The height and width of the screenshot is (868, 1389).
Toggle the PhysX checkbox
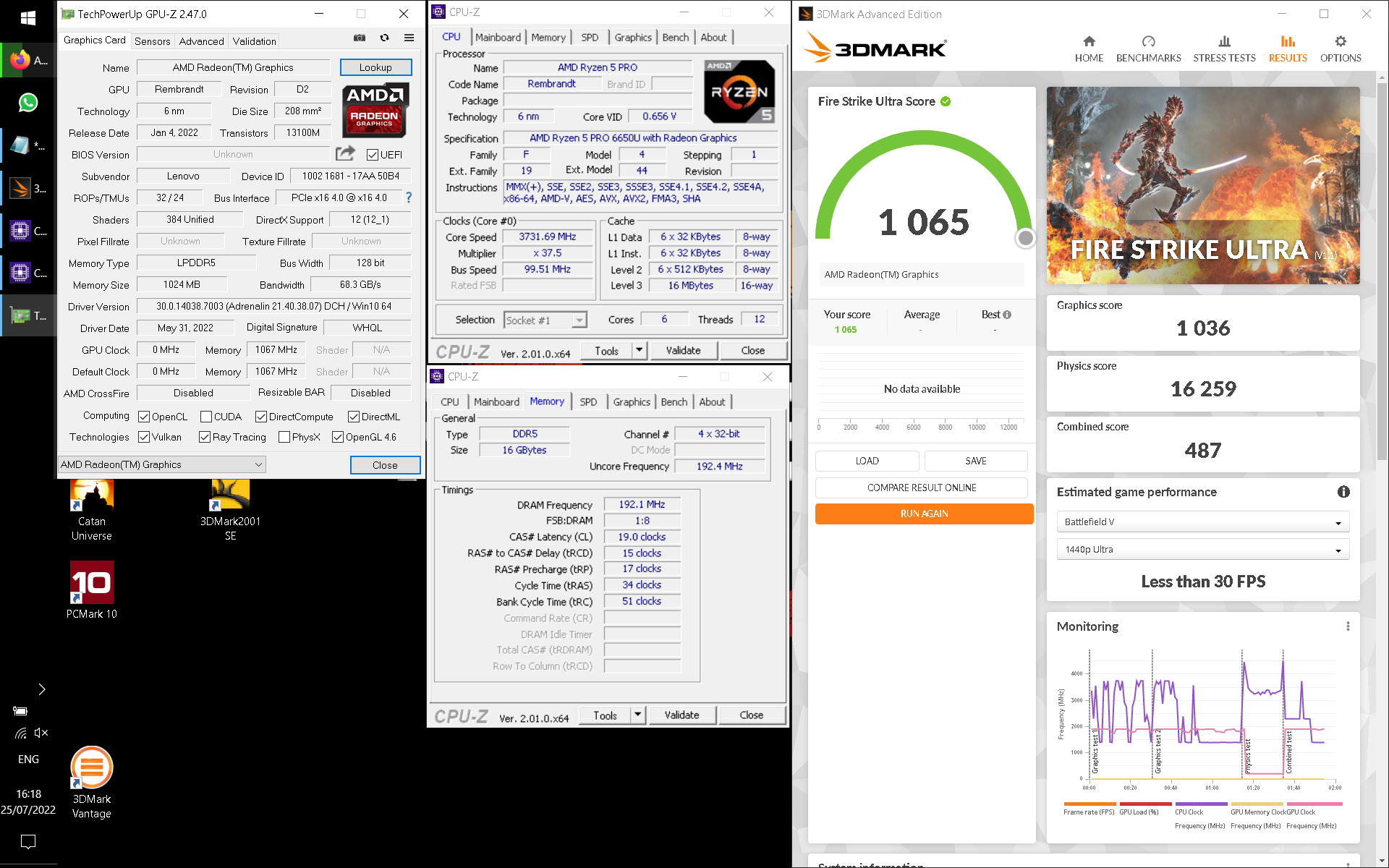[284, 437]
